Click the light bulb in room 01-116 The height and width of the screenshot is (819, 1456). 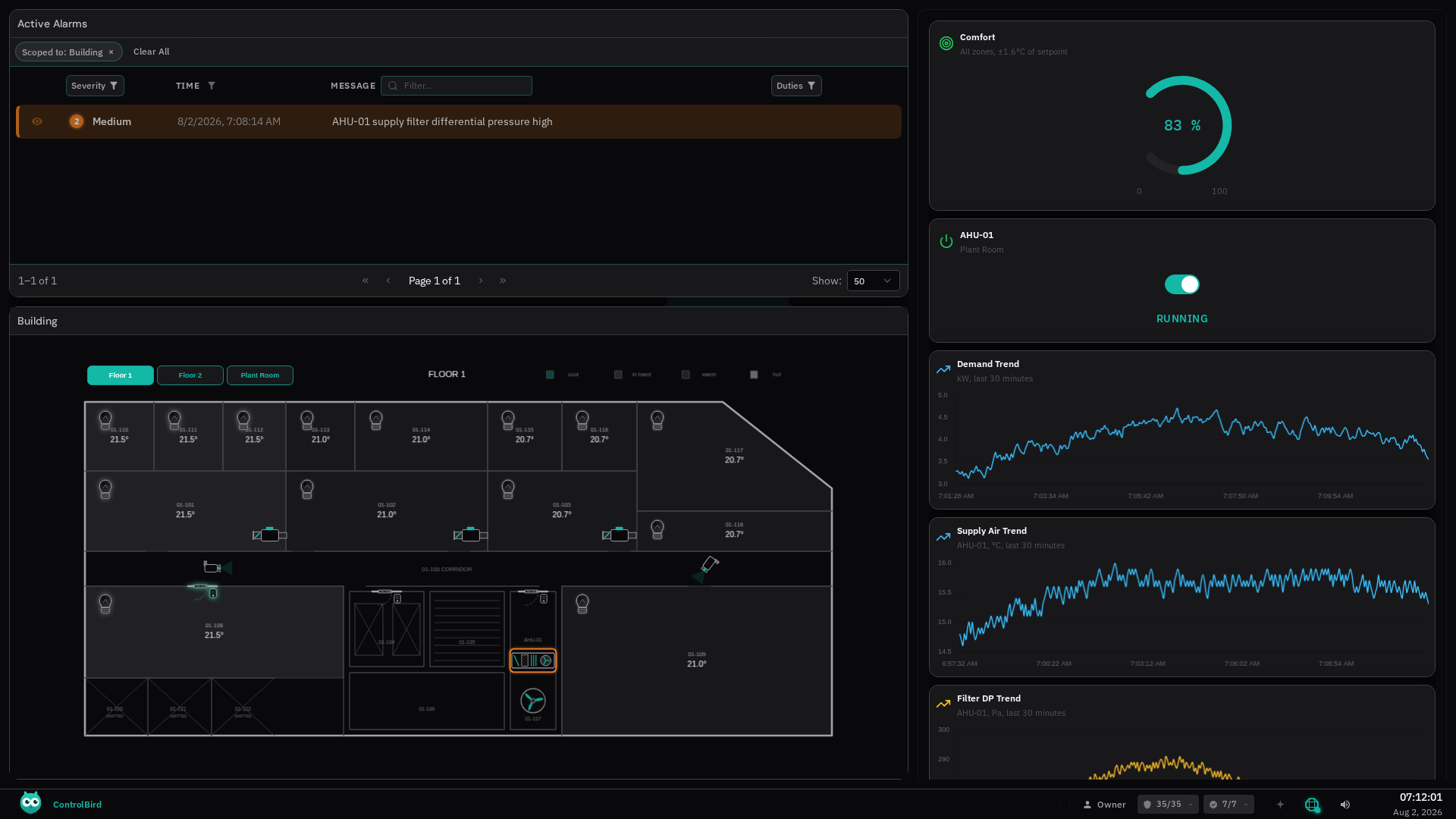(x=582, y=420)
